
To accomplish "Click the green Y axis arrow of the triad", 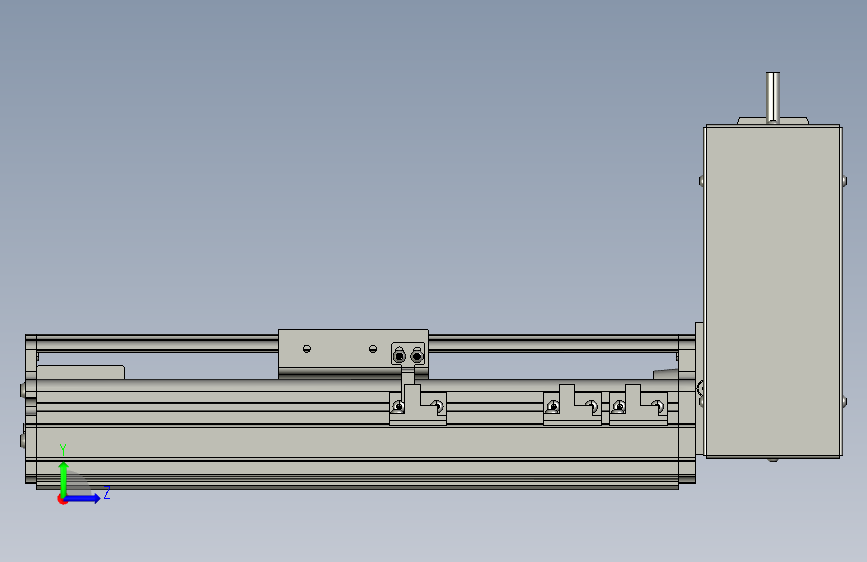I will point(64,478).
